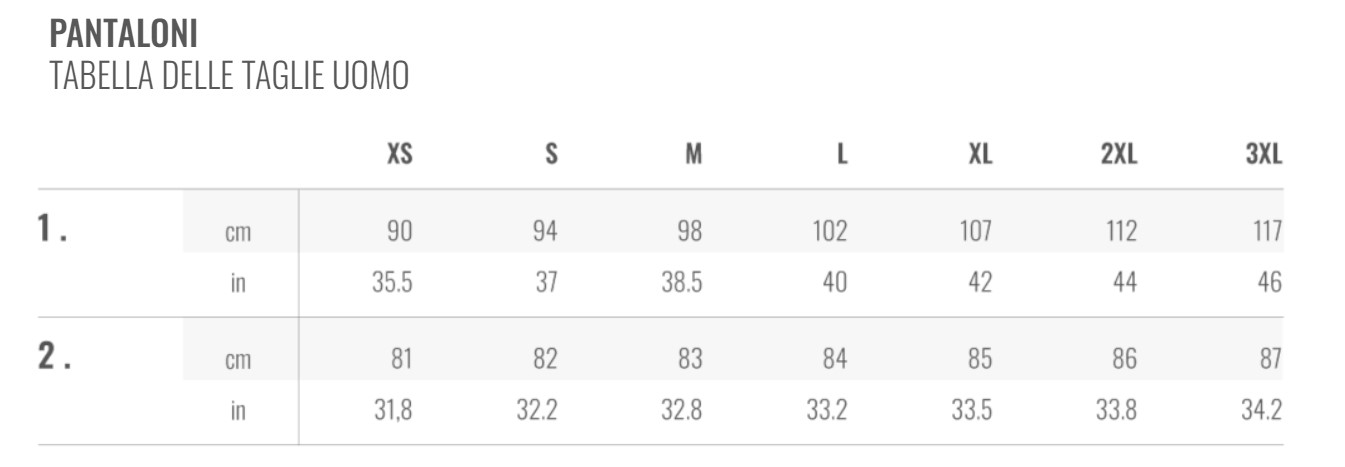The image size is (1345, 467).
Task: Select the 44 inch value for 2XL
Action: click(x=1124, y=283)
